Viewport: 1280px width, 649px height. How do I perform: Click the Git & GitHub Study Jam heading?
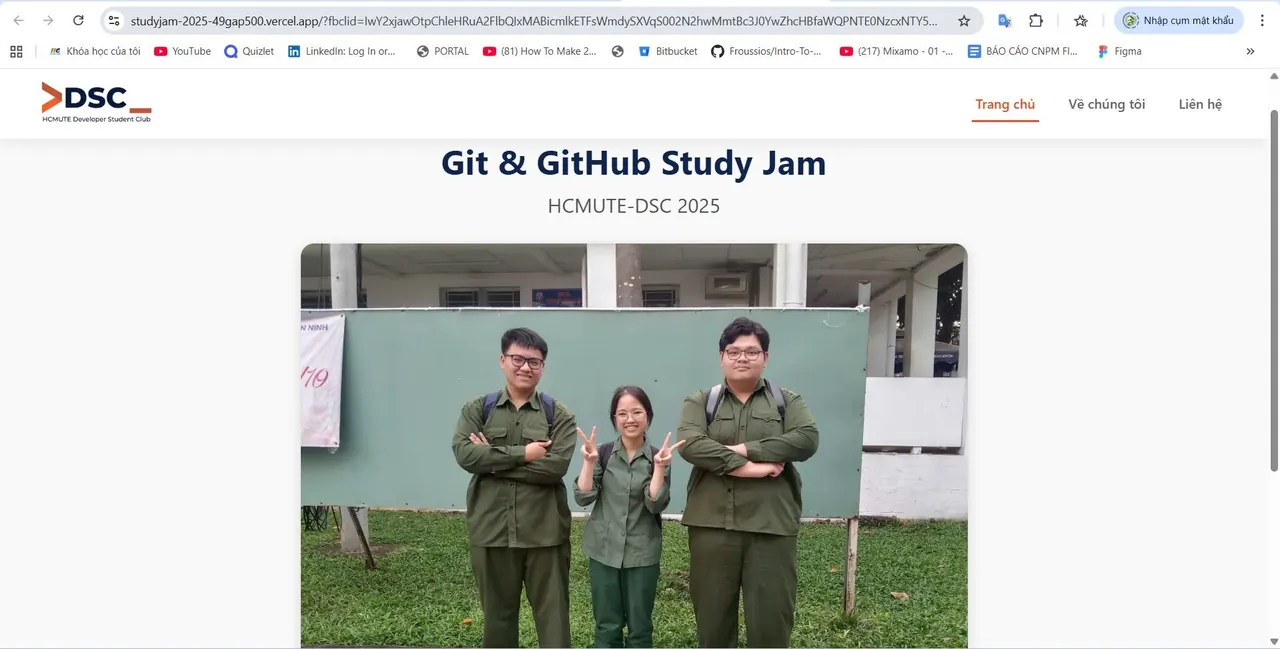(634, 162)
